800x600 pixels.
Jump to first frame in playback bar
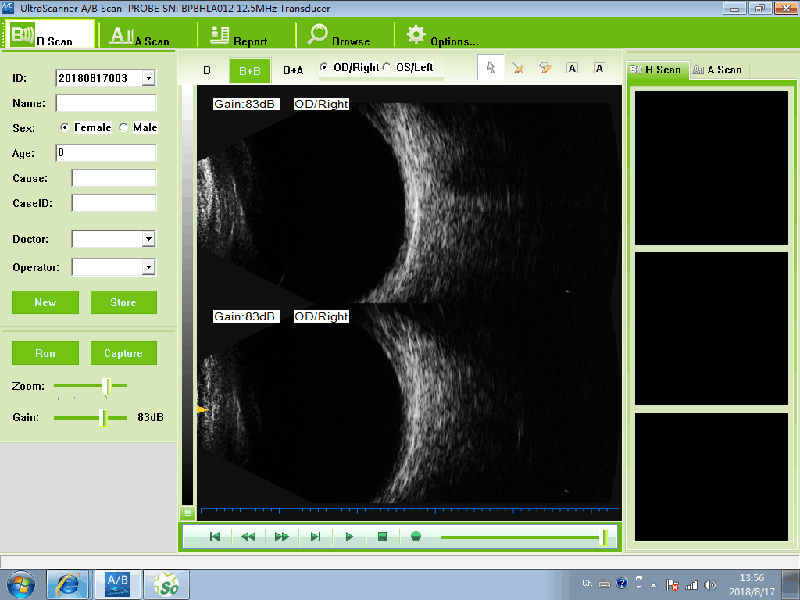214,537
